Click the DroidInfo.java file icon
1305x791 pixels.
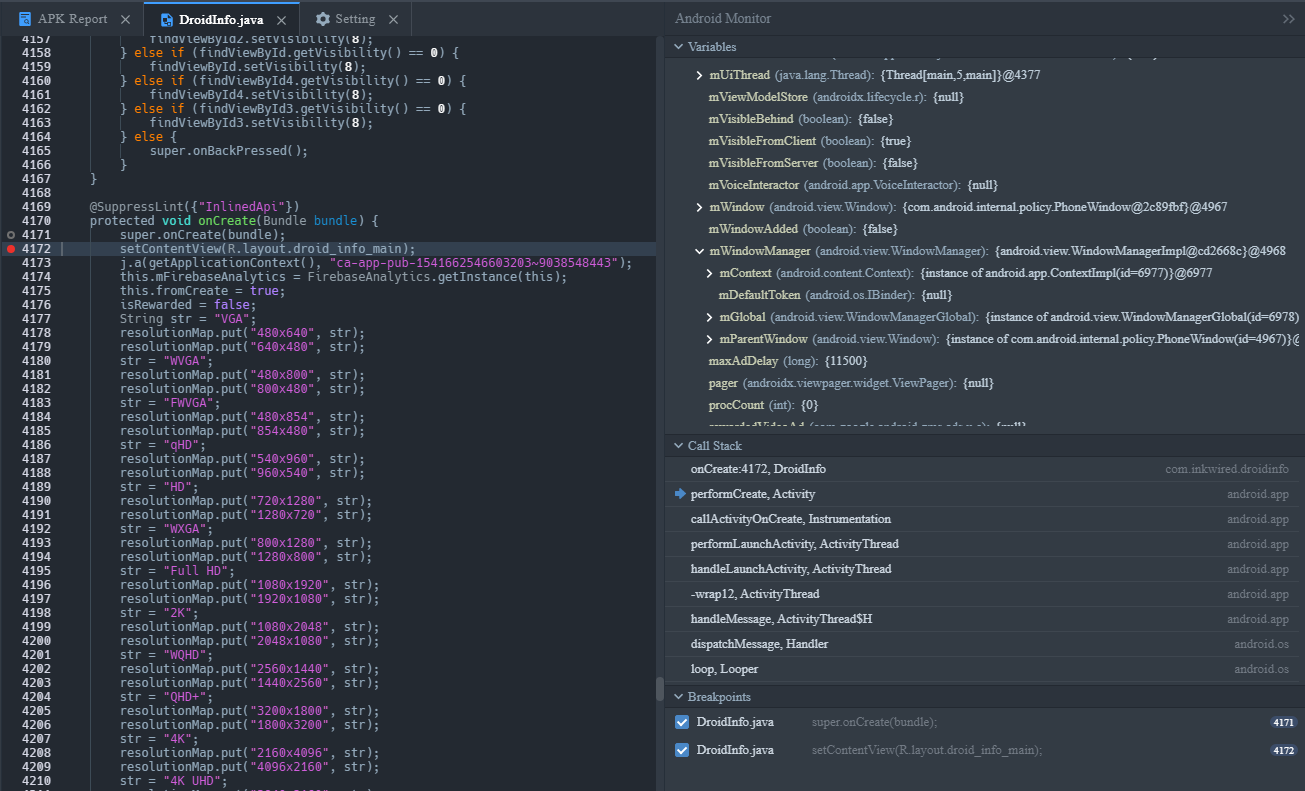[166, 19]
